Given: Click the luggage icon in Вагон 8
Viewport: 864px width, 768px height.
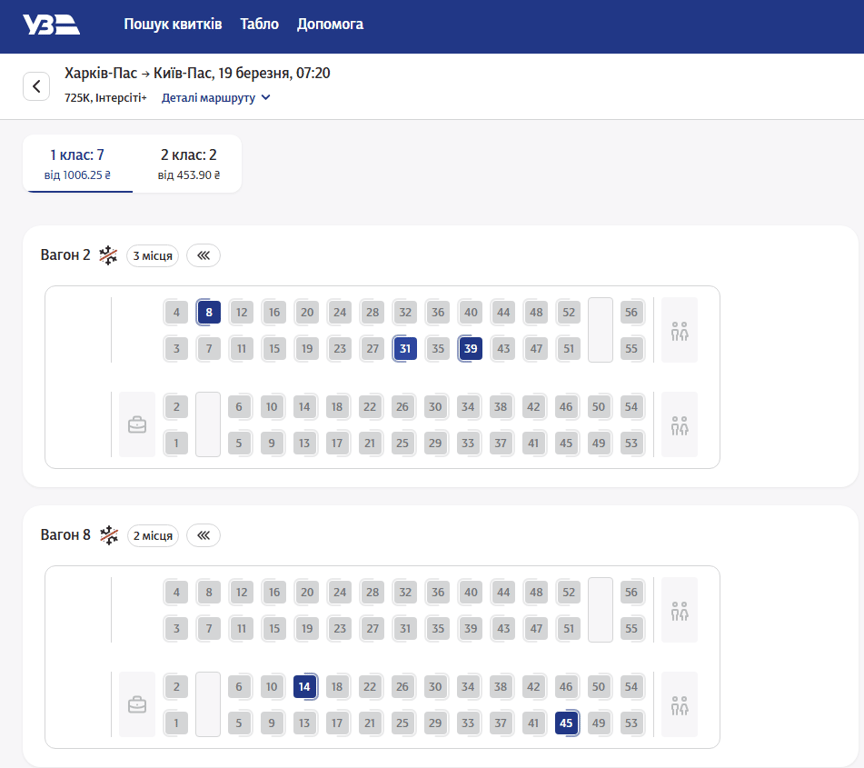Looking at the screenshot, I should coord(137,705).
